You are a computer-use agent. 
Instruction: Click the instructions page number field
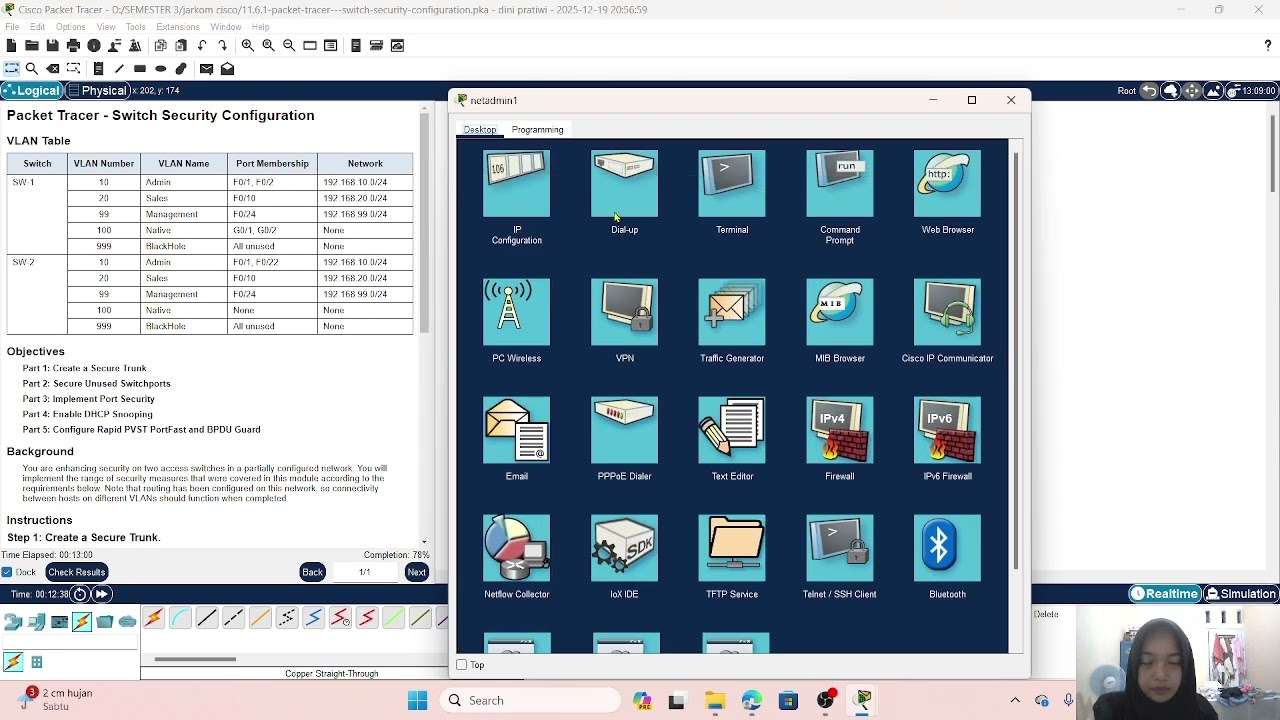(x=364, y=572)
